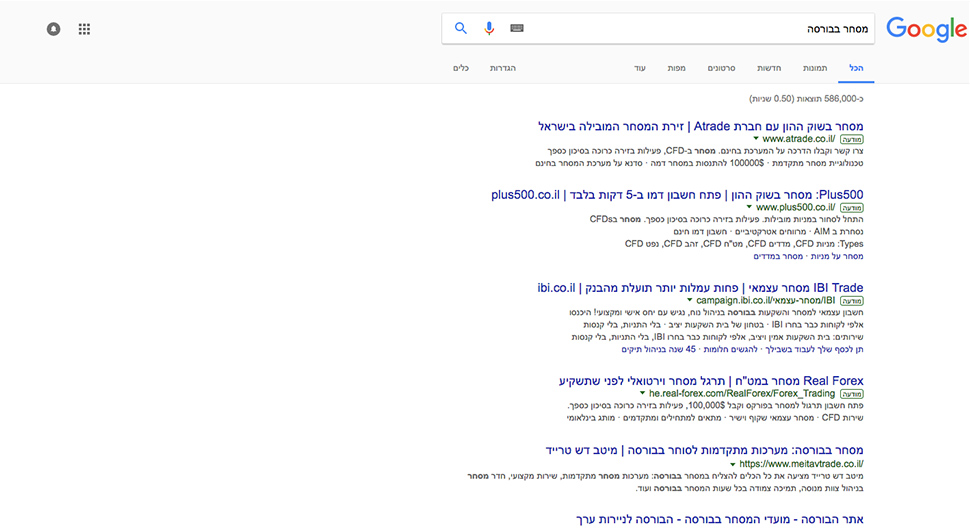Viewport: 970px width, 528px height.
Task: Click the תן לכסף שלך לעבוד בשבילך sitelink
Action: coord(814,349)
